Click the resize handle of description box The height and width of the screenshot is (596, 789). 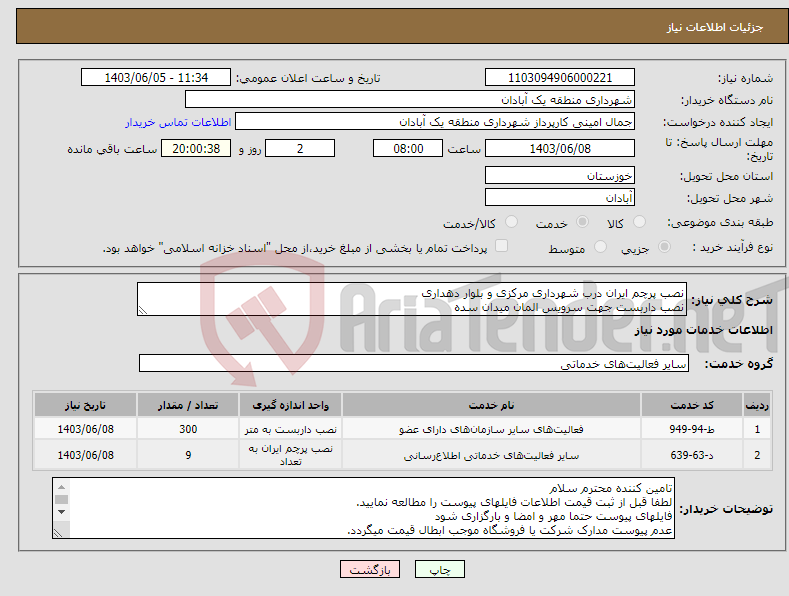(143, 310)
